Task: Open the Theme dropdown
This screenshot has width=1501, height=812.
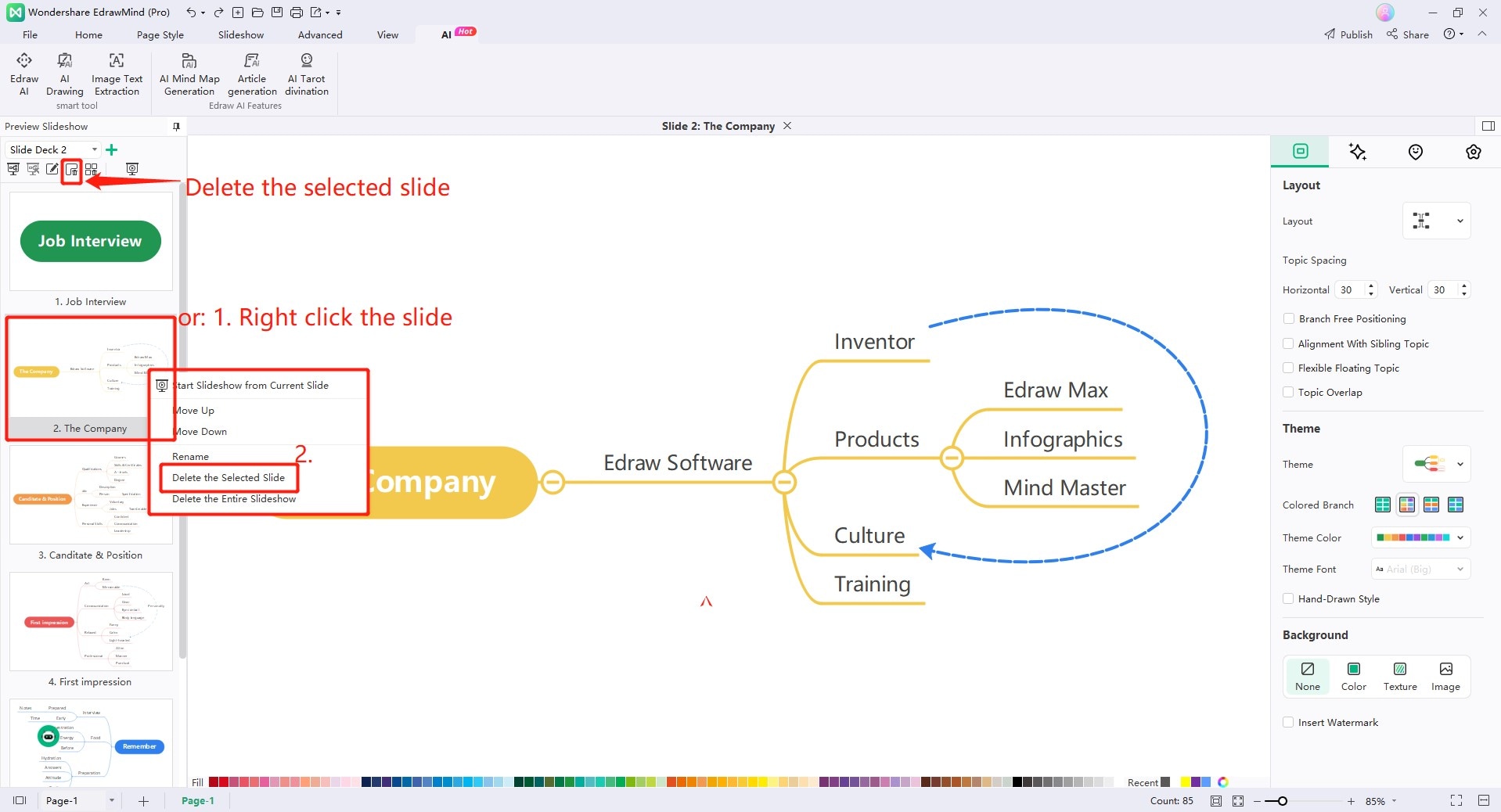Action: [1437, 464]
